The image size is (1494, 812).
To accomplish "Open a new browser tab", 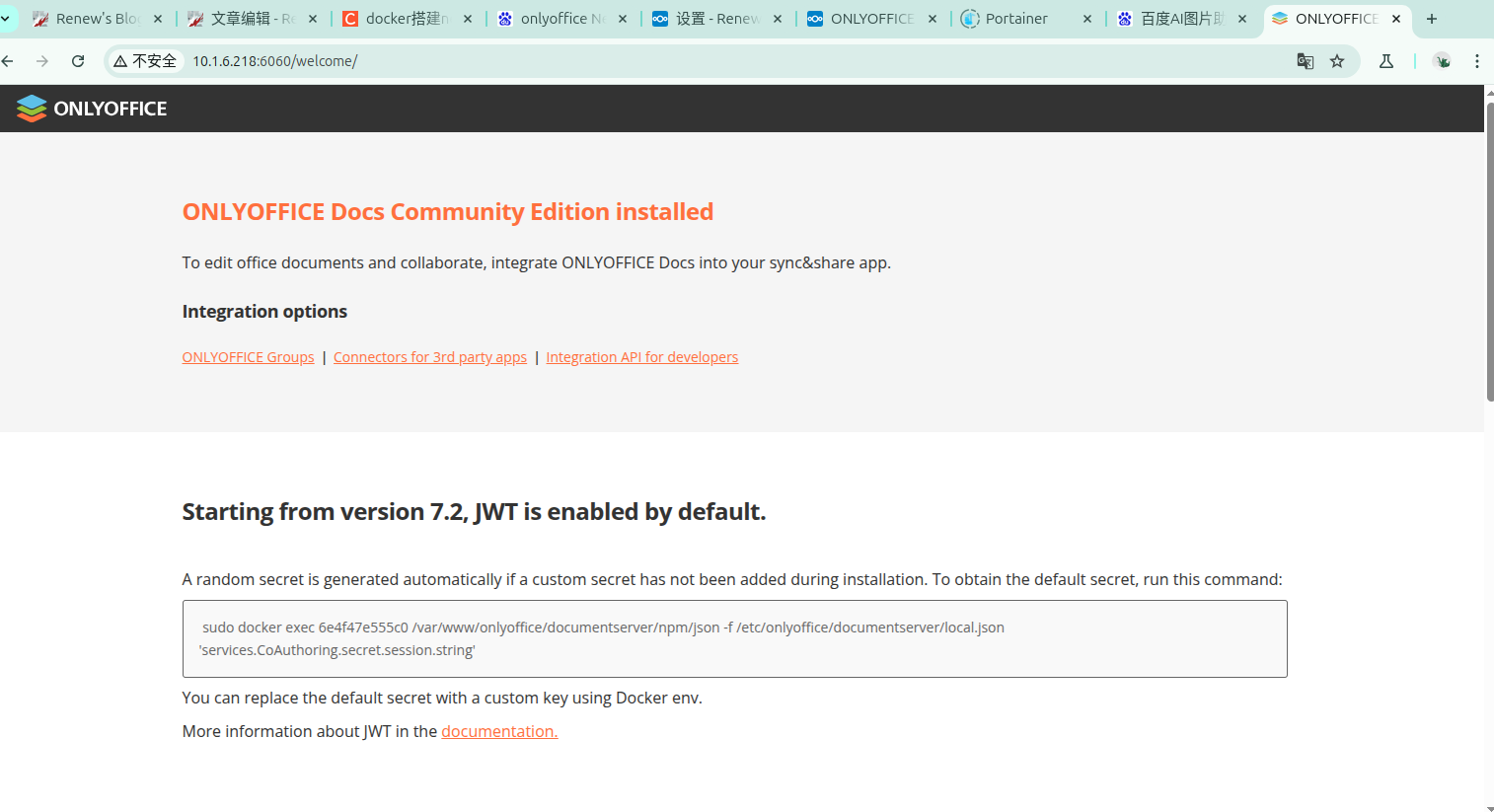I will pyautogui.click(x=1432, y=19).
